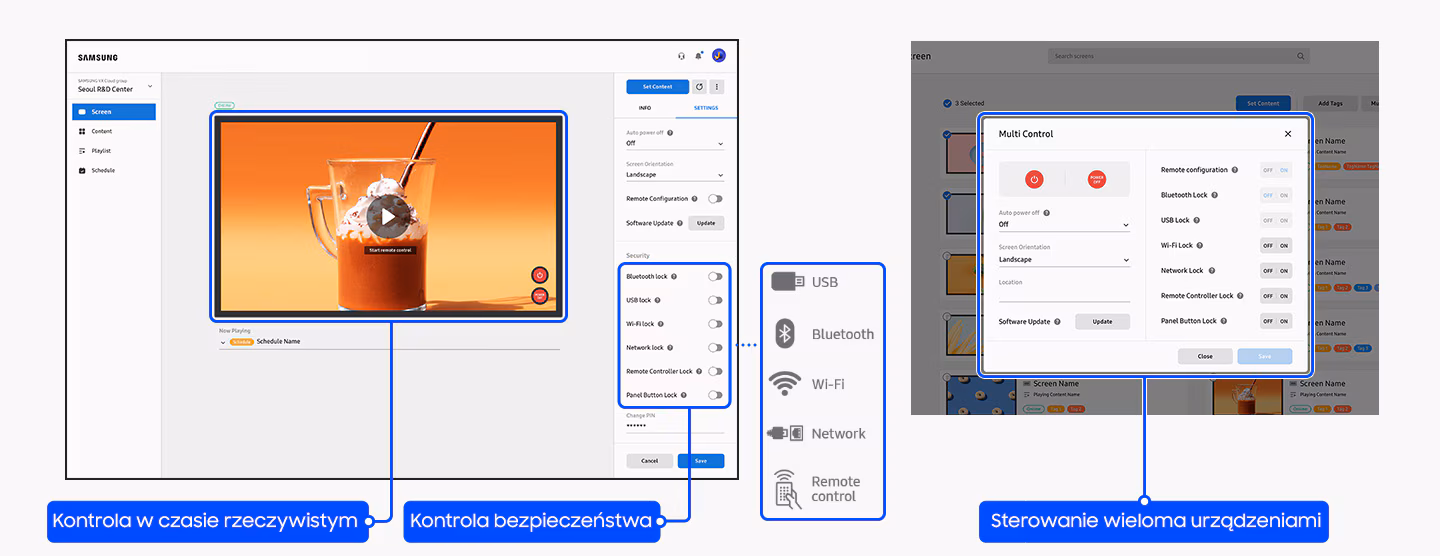
Task: Enable the Remote Configuration switch
Action: click(x=714, y=199)
